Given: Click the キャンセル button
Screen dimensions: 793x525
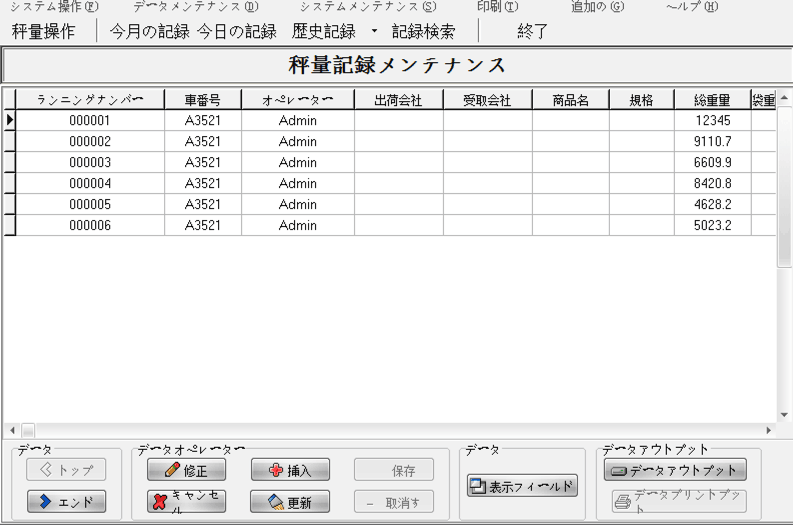Looking at the screenshot, I should pos(187,502).
